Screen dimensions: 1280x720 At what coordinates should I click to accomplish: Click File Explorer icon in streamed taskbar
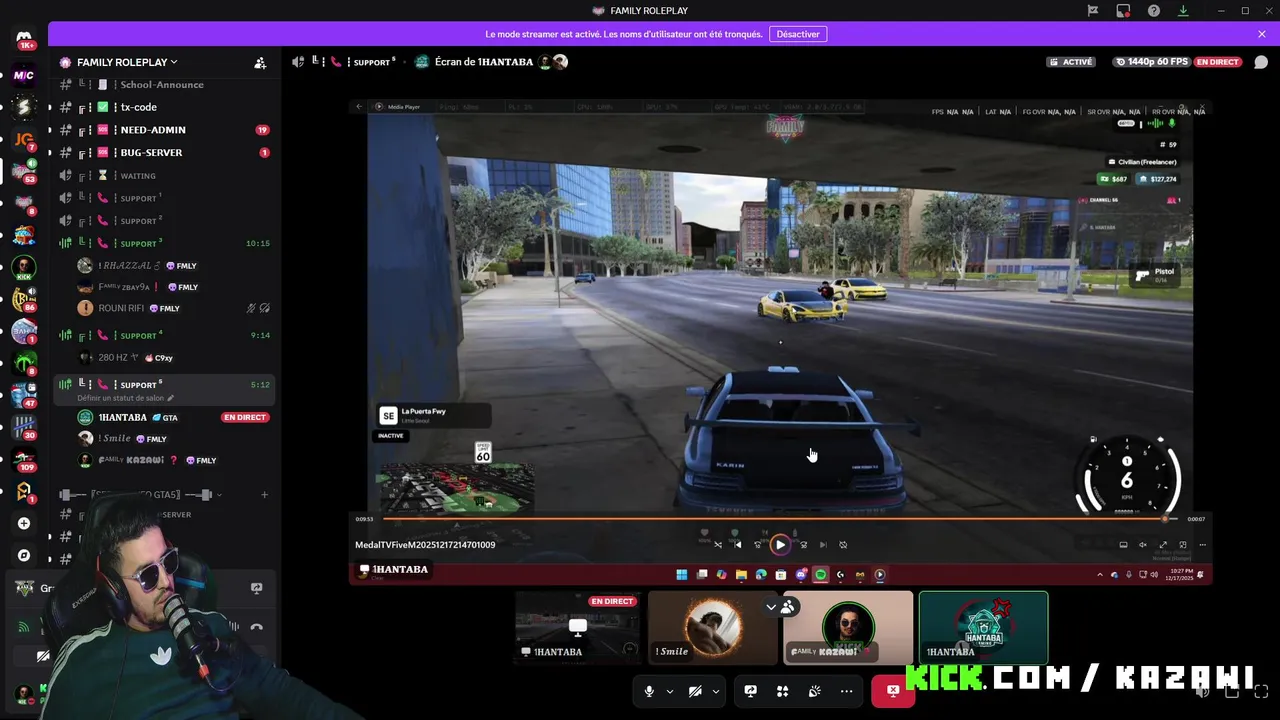pos(741,575)
